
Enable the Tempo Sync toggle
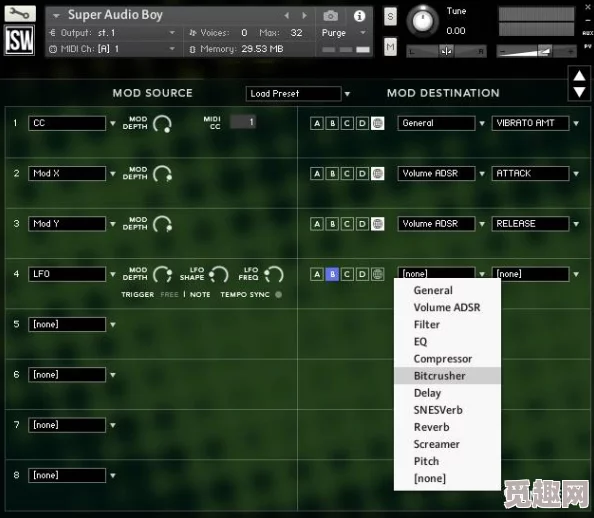pyautogui.click(x=278, y=294)
